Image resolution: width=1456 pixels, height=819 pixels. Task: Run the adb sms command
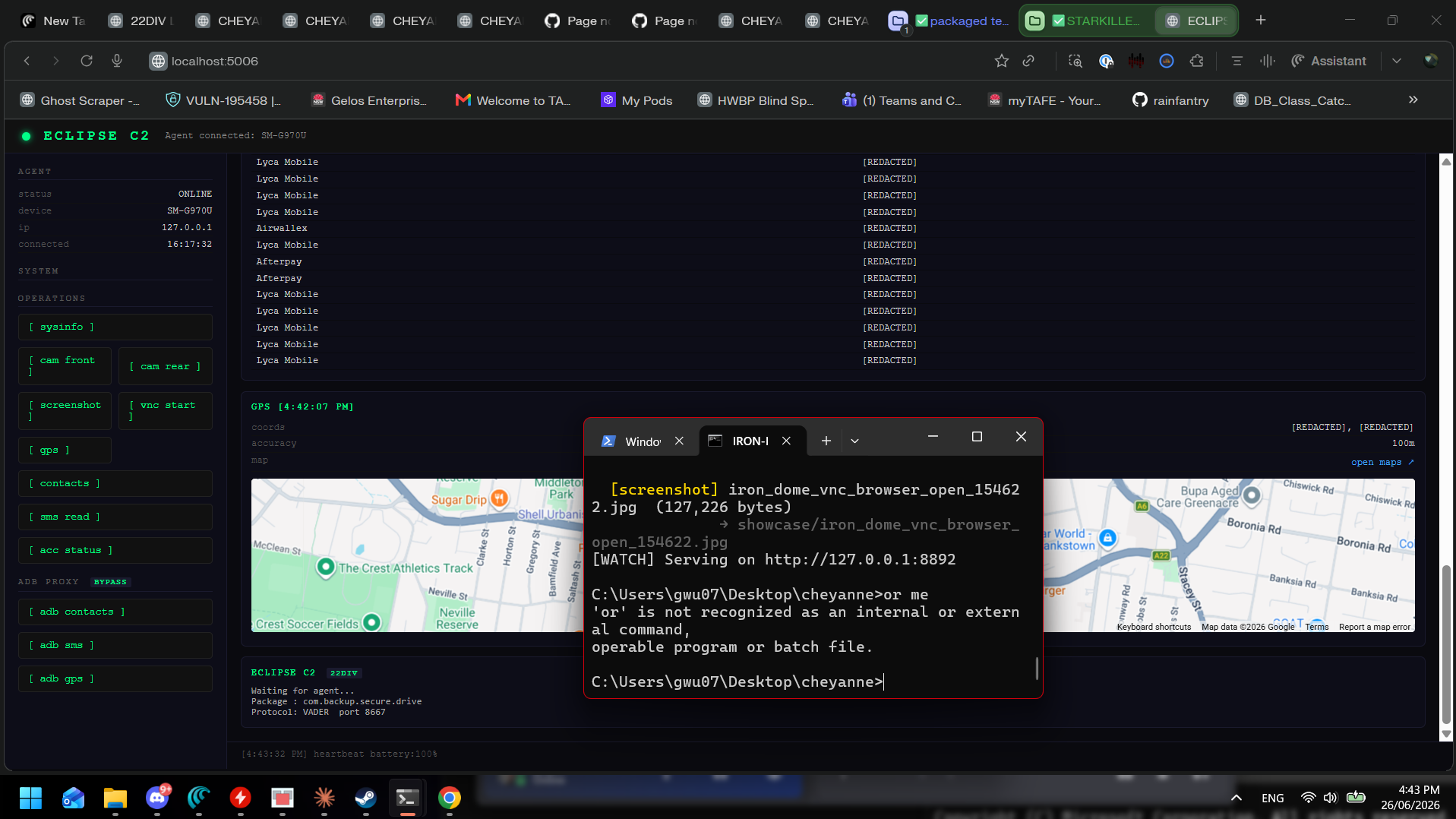115,645
